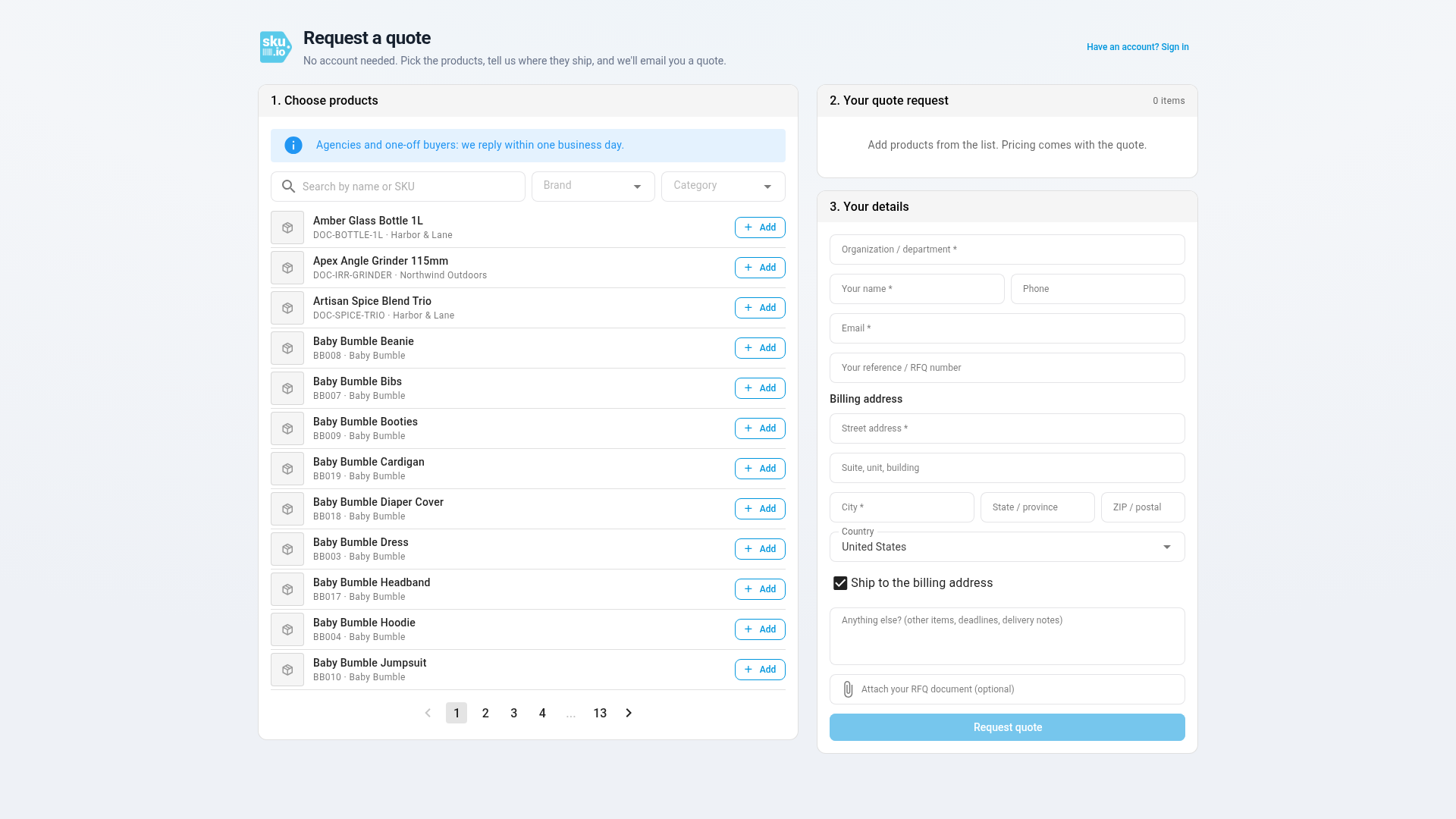Jump to page 13 of products
The width and height of the screenshot is (1456, 819).
(x=600, y=713)
